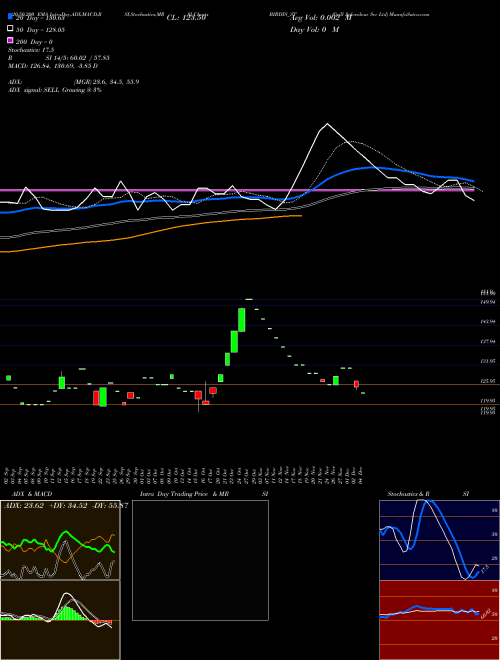The width and height of the screenshot is (500, 660).
Task: Click the tallest green candlestick near the peak
Action: coord(242,320)
